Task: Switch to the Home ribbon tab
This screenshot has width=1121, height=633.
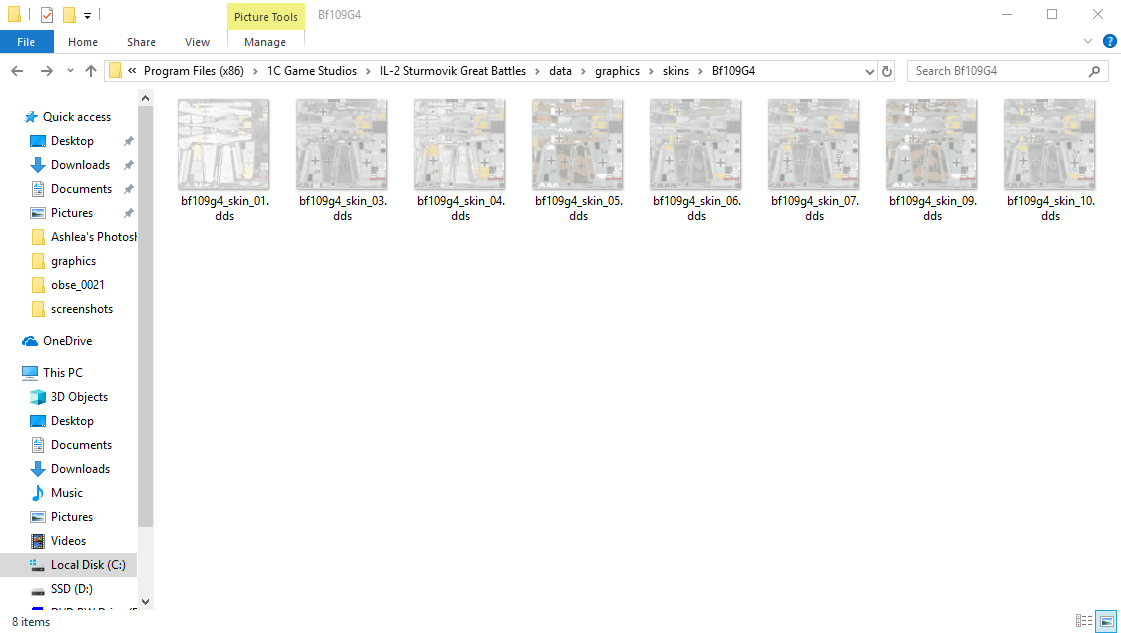Action: pos(83,42)
